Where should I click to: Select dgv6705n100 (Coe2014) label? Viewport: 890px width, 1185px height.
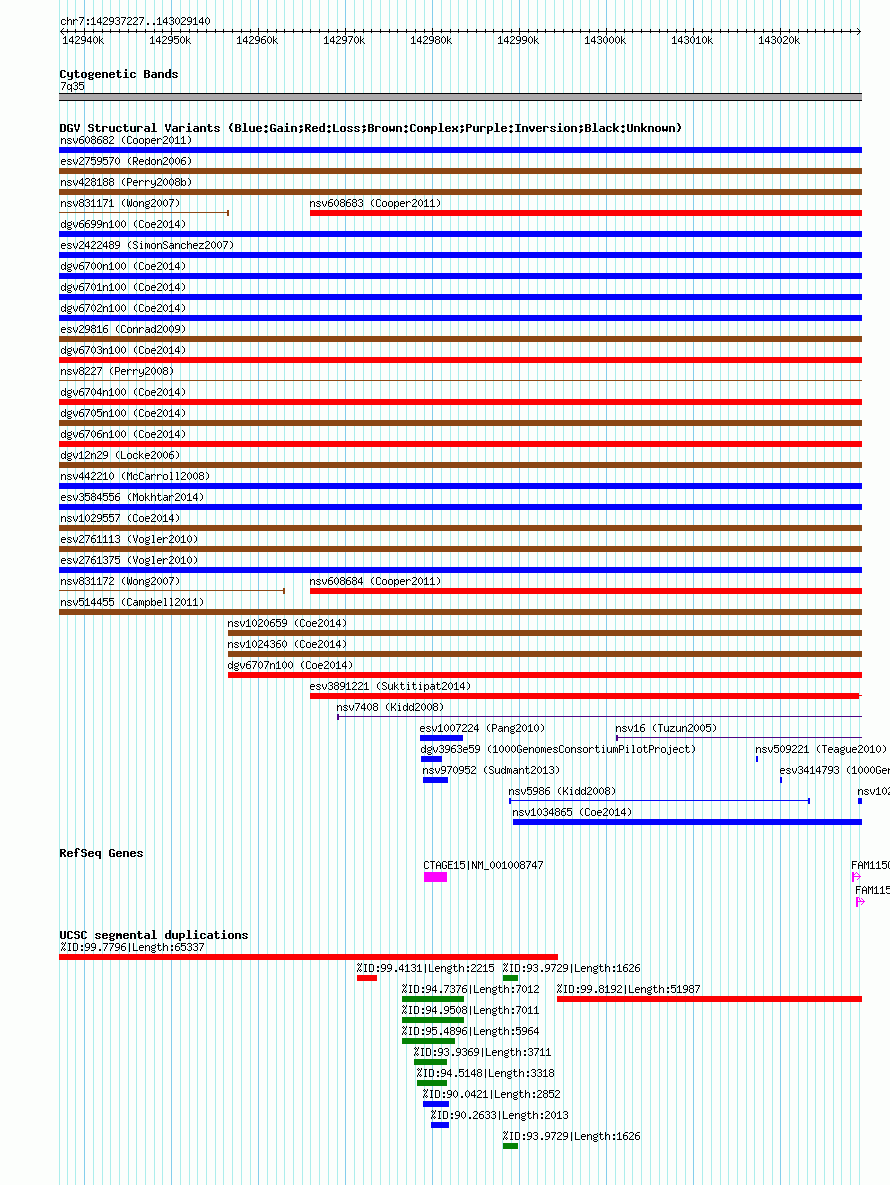(122, 414)
